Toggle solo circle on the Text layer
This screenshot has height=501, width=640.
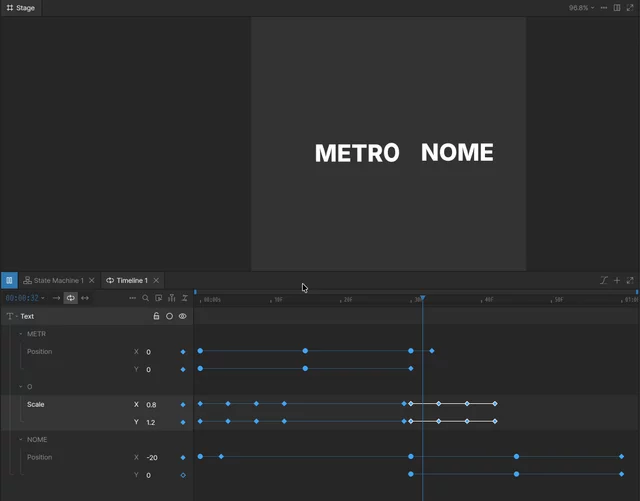(x=169, y=316)
